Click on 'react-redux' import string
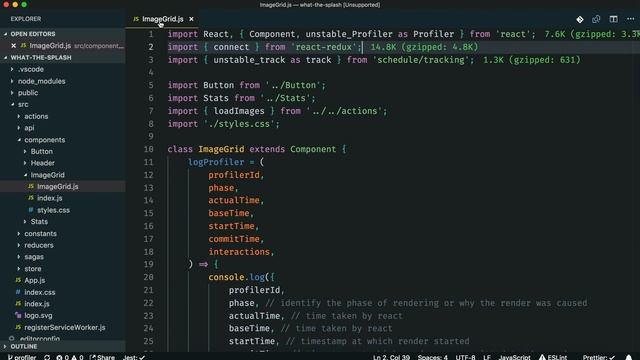Viewport: 640px width, 360px height. pos(324,47)
